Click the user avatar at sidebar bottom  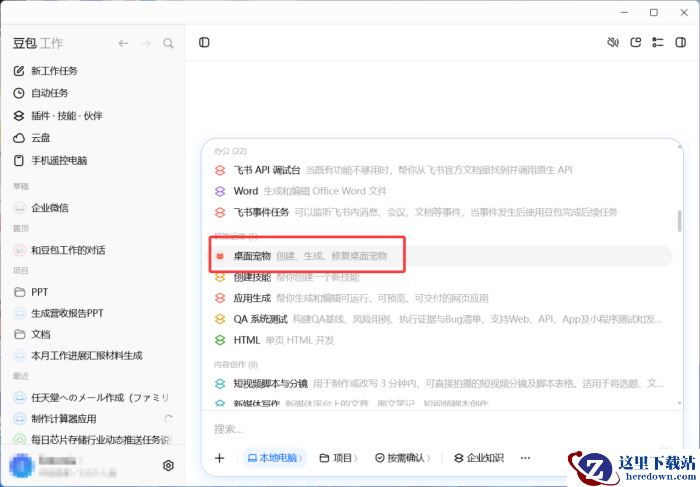click(x=21, y=466)
